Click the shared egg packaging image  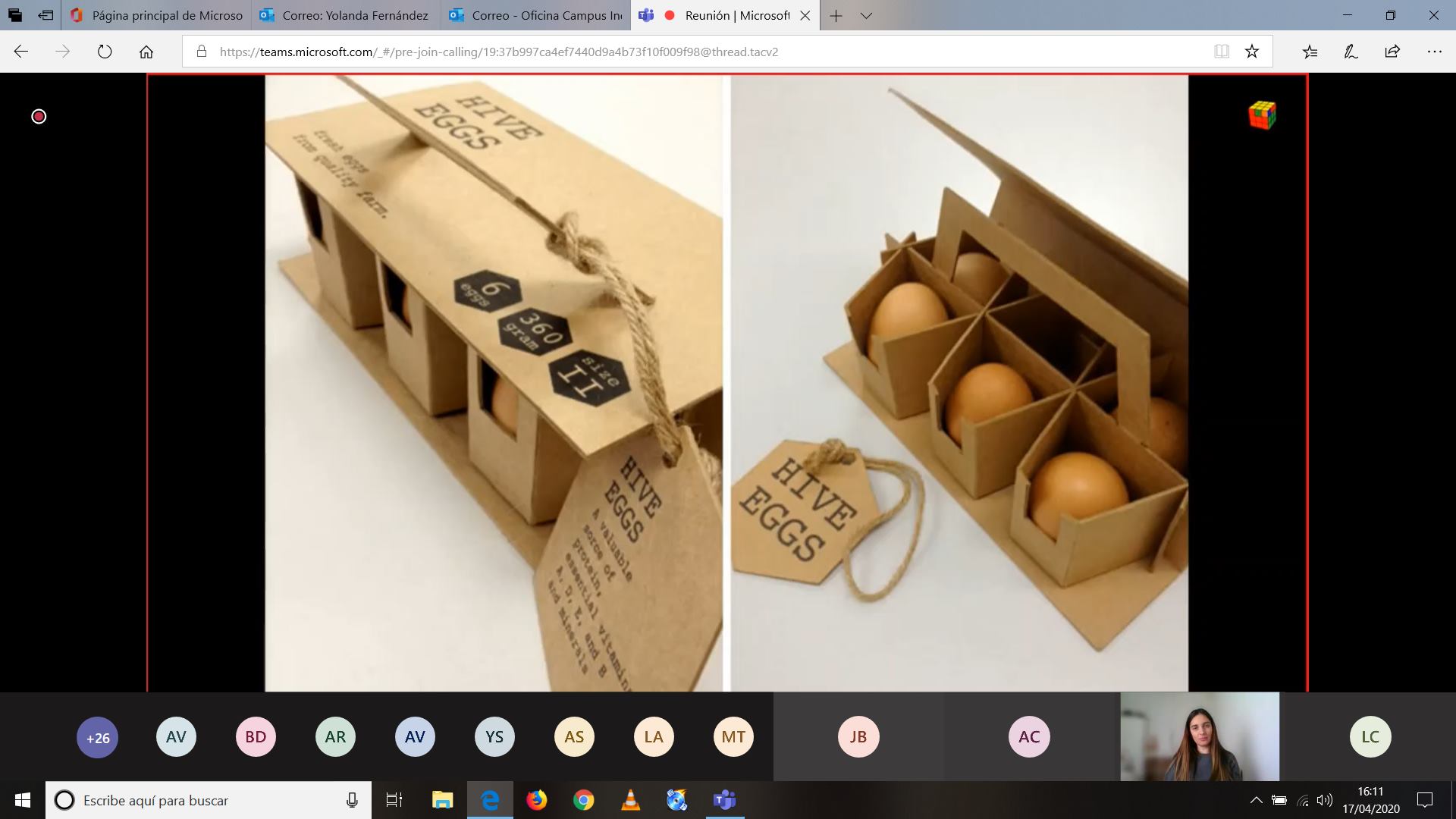click(726, 383)
